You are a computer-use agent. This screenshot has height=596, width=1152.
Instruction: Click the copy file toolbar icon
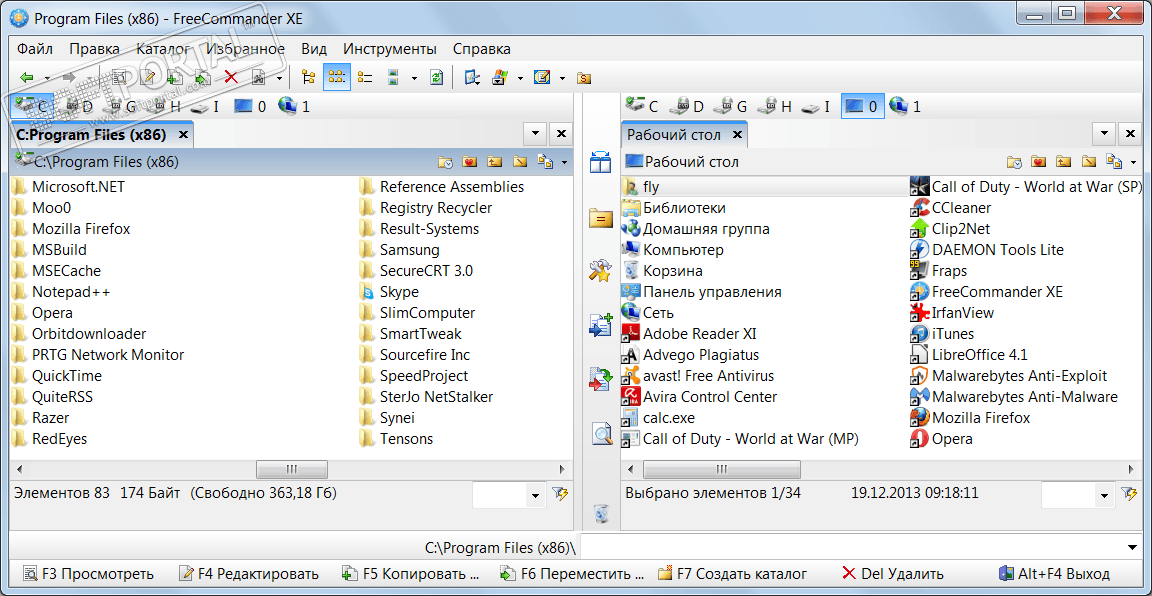[x=175, y=77]
